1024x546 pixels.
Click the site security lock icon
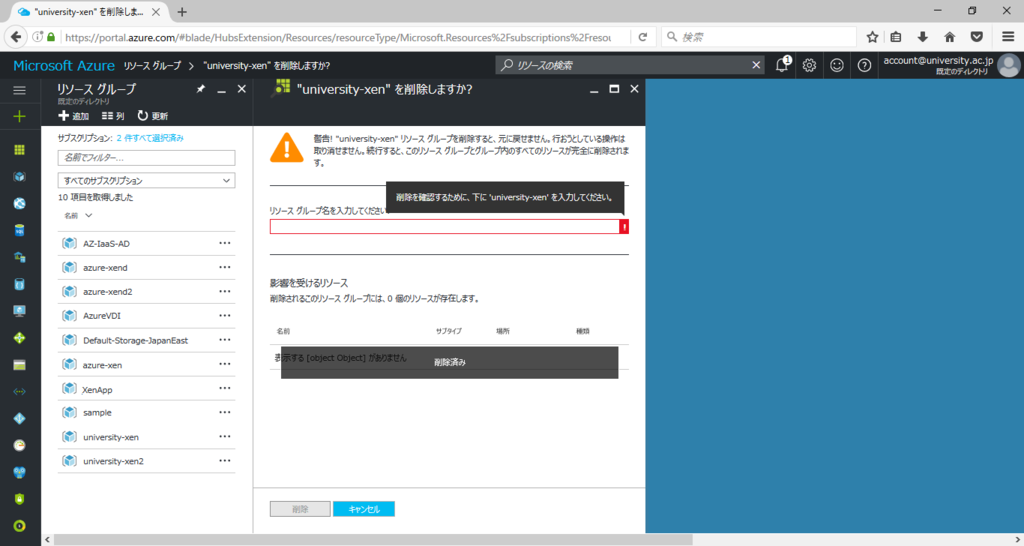[x=51, y=37]
